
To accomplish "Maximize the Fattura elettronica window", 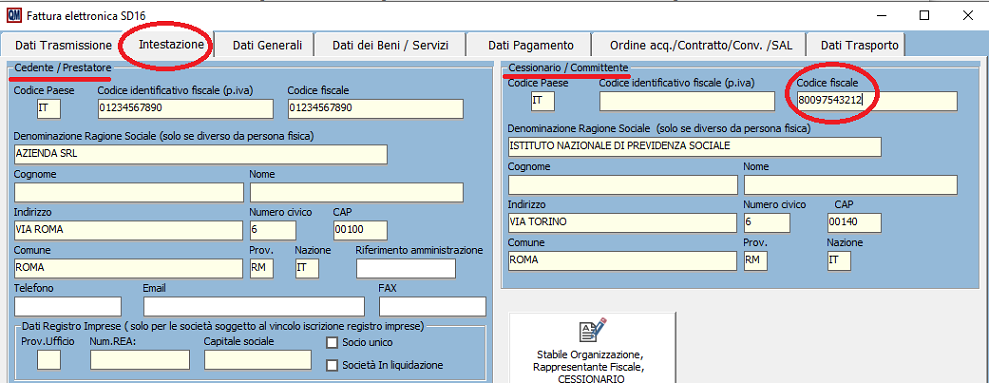I will tap(924, 16).
